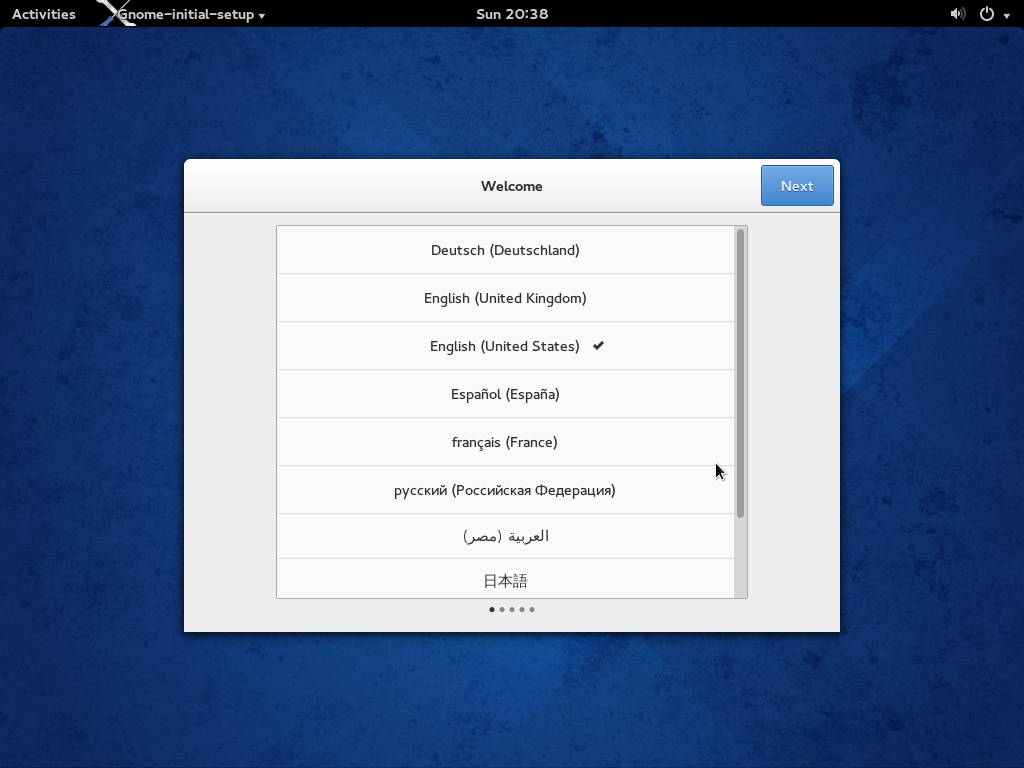This screenshot has height=768, width=1024.
Task: Choose français (France) as language
Action: [506, 441]
